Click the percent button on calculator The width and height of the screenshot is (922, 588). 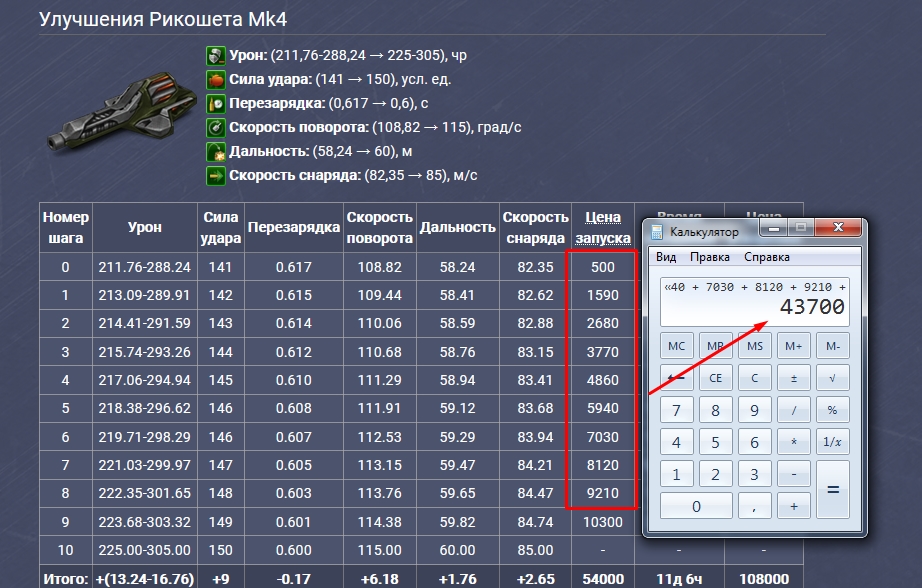tap(833, 410)
